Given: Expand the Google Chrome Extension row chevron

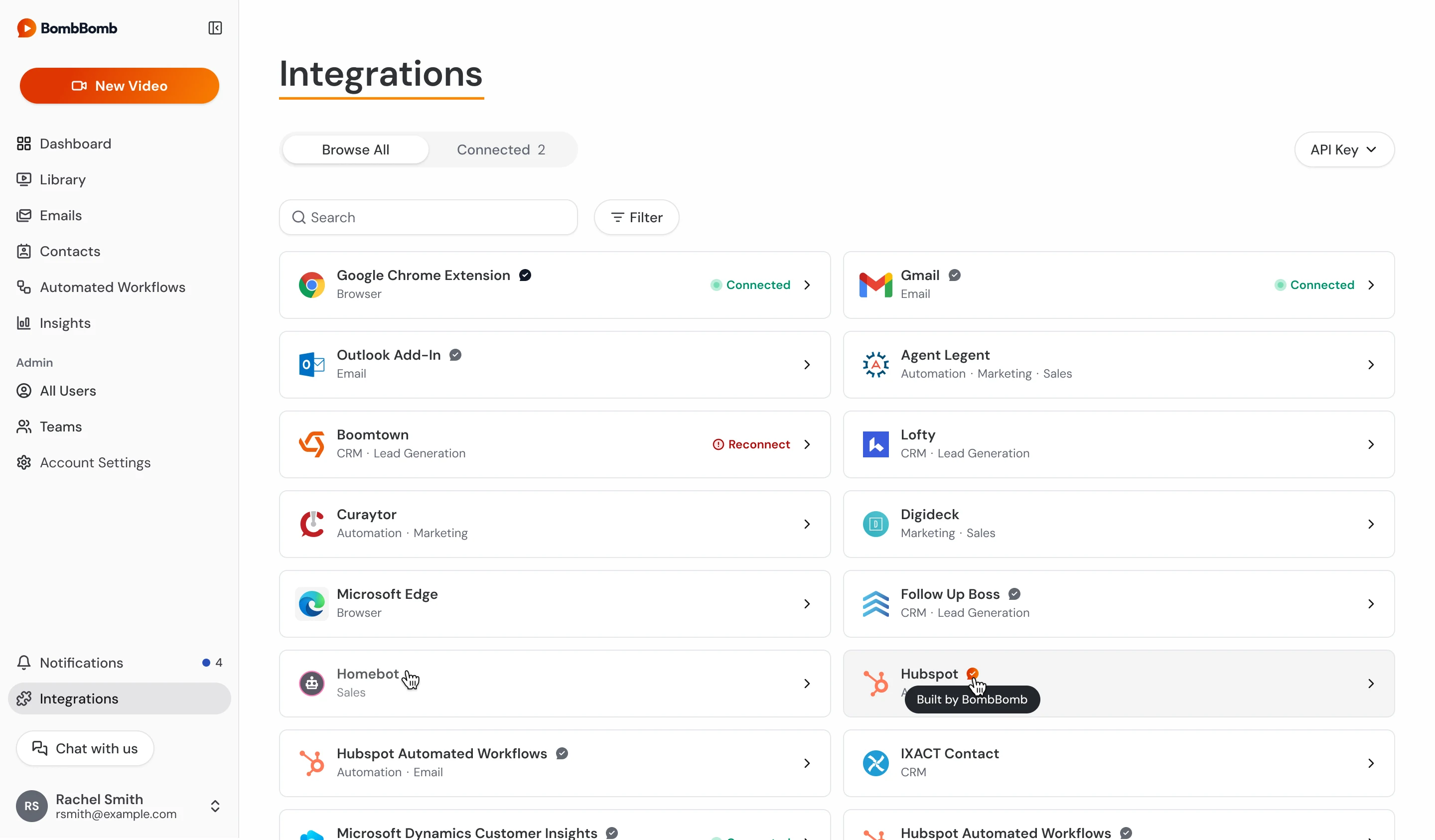Looking at the screenshot, I should point(807,285).
